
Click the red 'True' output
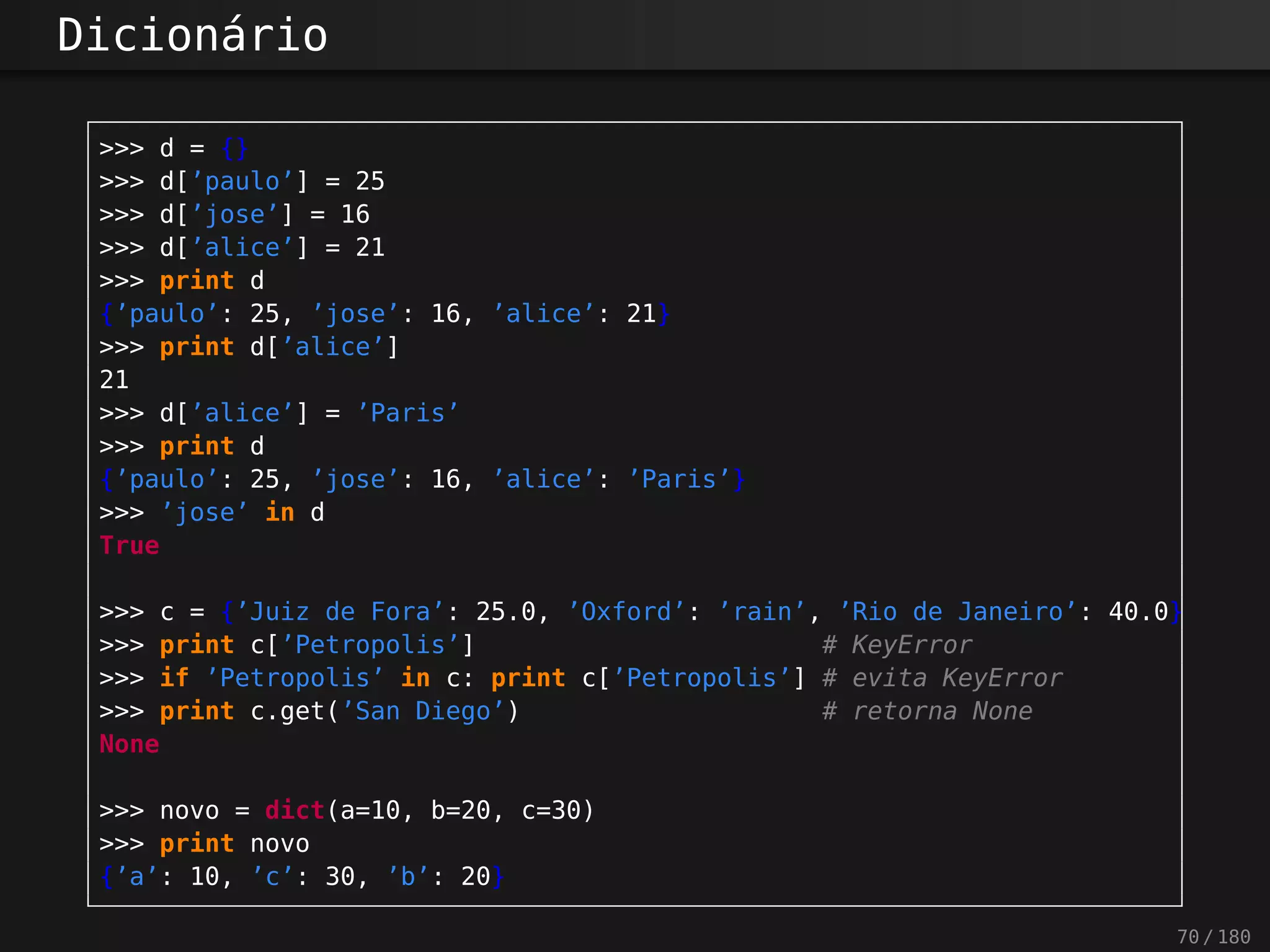[130, 546]
